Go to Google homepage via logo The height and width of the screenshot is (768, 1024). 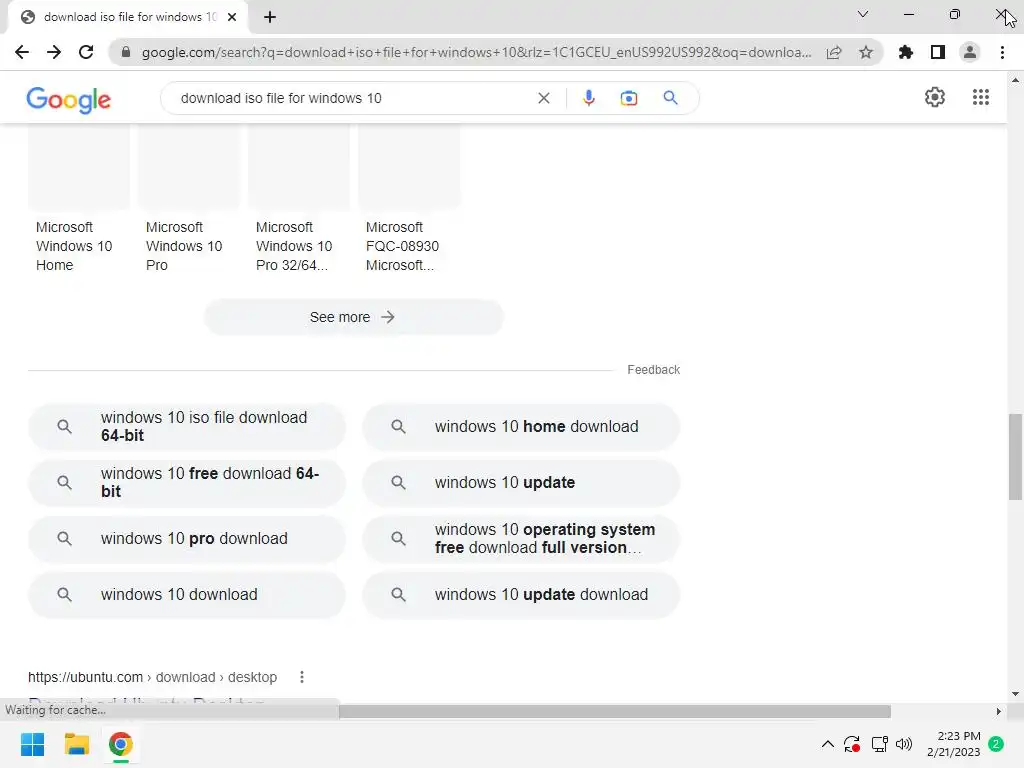[69, 99]
